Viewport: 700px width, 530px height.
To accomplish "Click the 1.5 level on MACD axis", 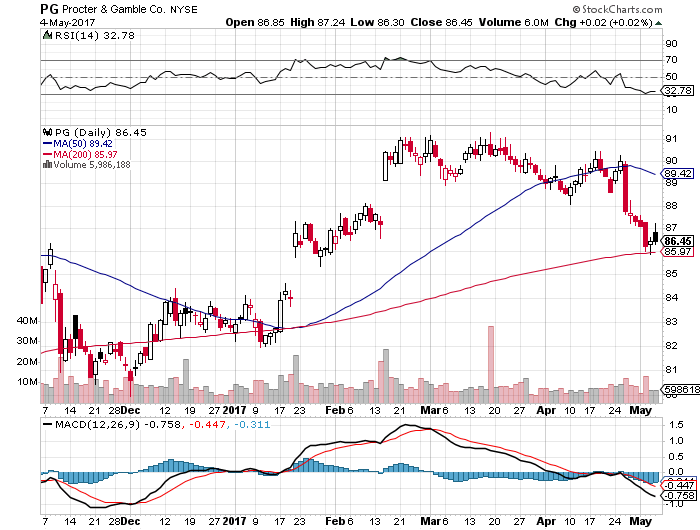I will [x=676, y=425].
